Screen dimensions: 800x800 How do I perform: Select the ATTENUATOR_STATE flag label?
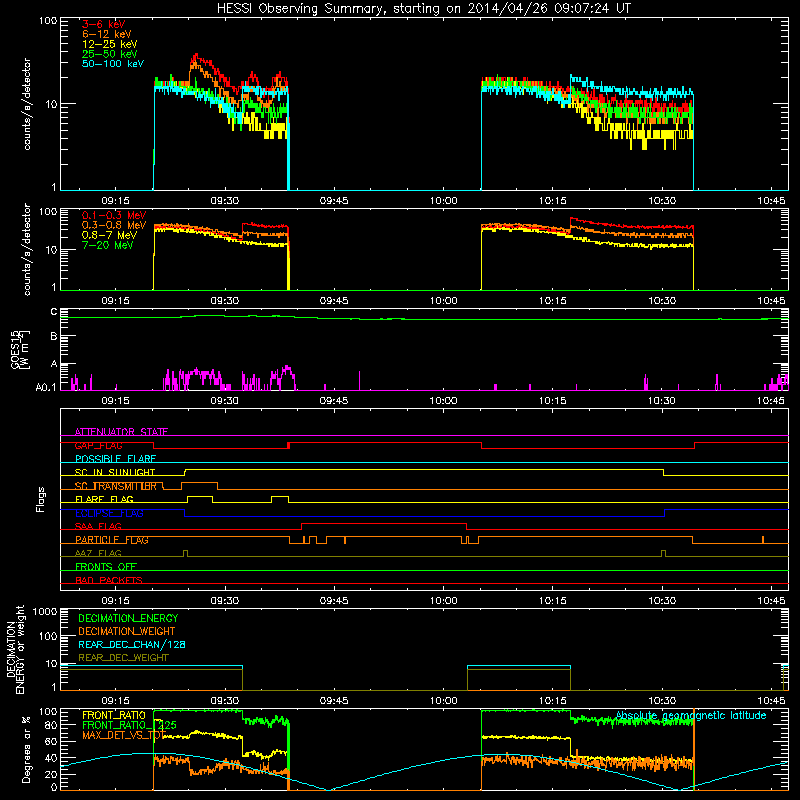tap(121, 432)
